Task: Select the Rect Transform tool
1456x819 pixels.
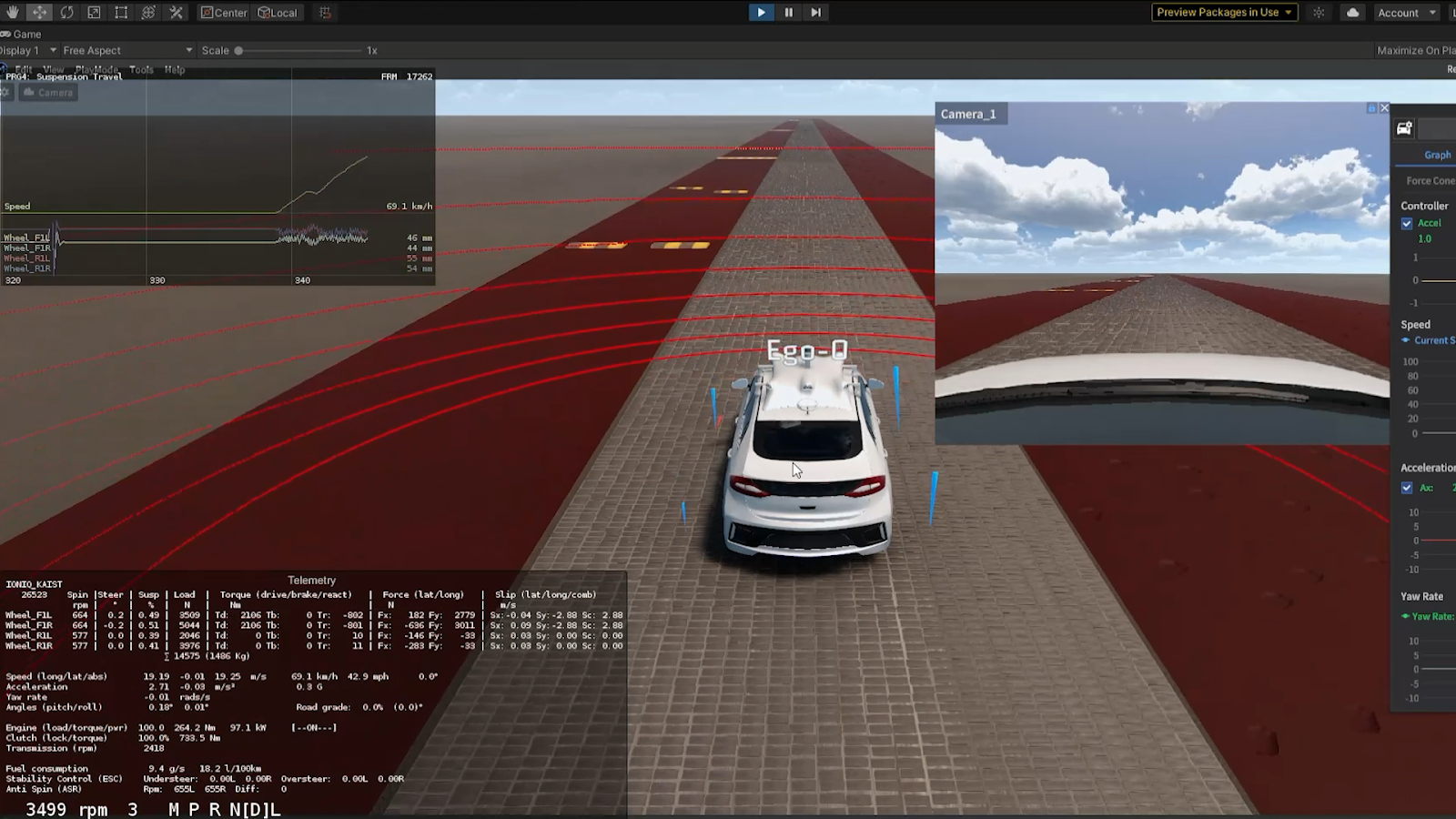Action: (119, 12)
